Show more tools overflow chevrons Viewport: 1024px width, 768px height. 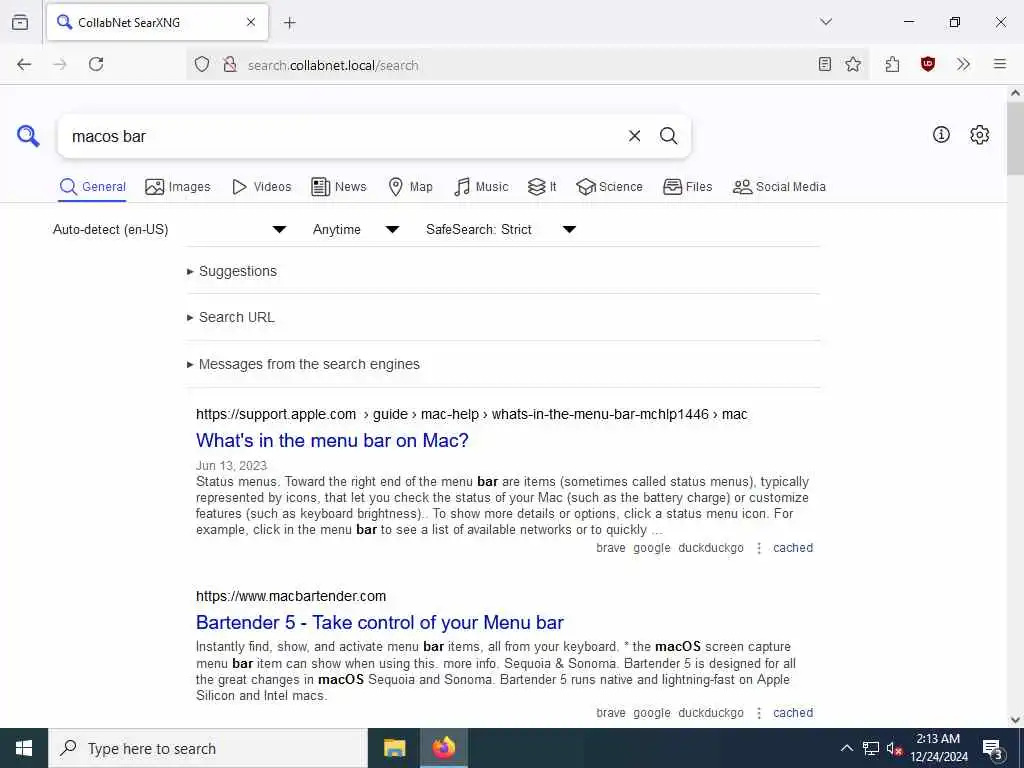tap(963, 64)
